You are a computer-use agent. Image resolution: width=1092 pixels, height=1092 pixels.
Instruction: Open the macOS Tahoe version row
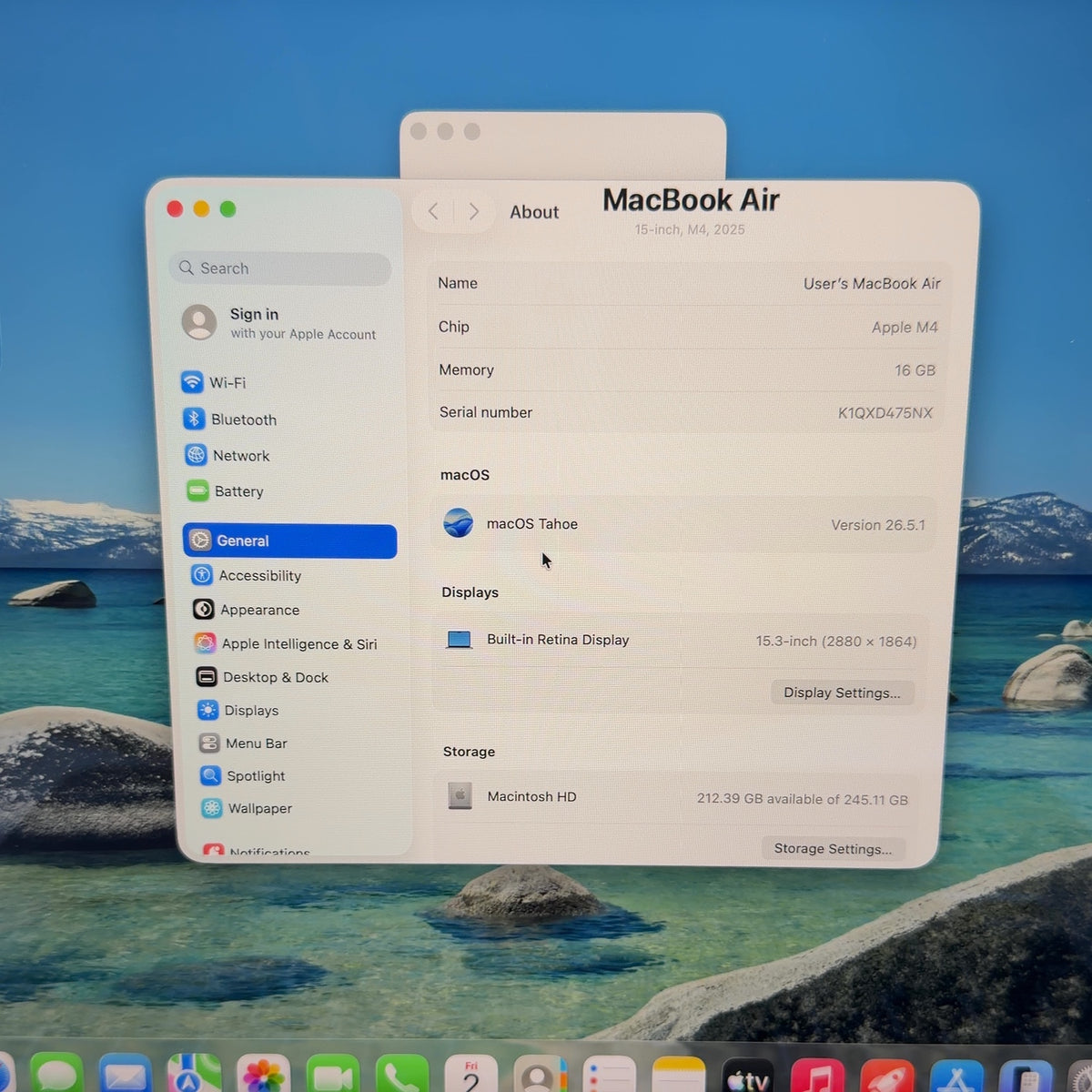click(x=682, y=524)
